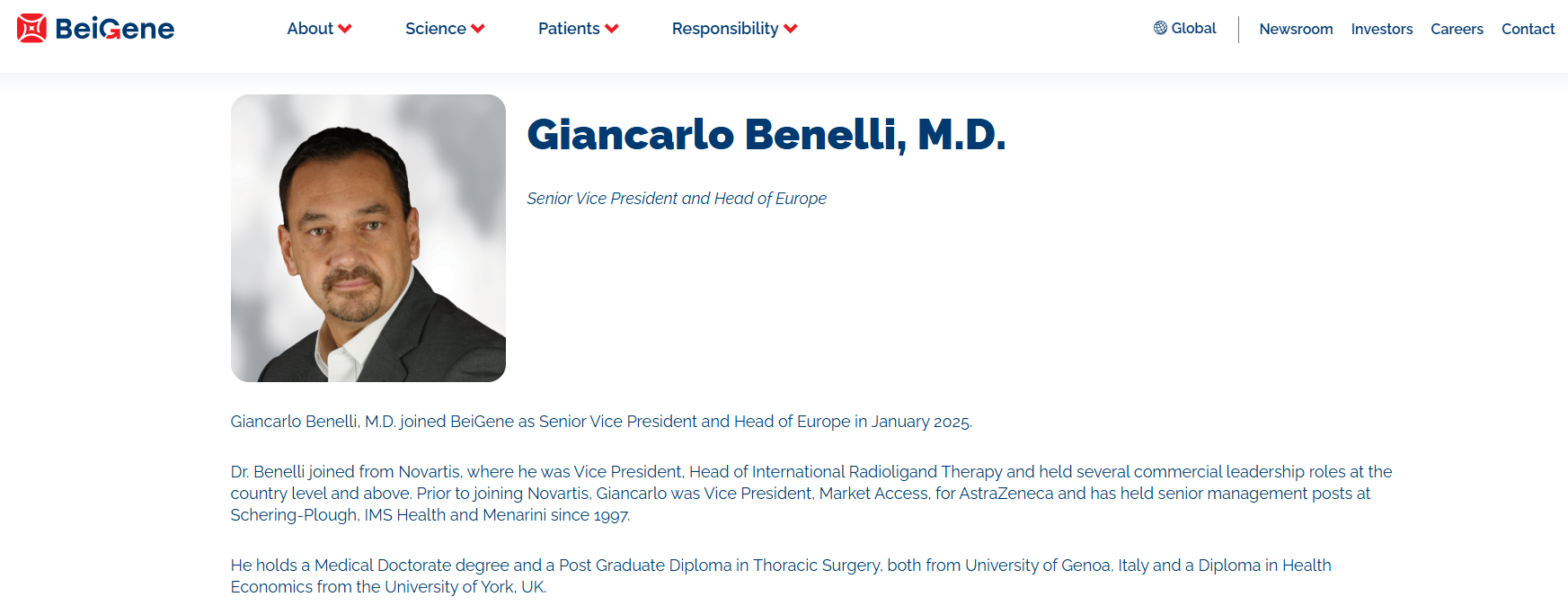Open the Investors link
Viewport: 1568px width, 606px height.
1381,29
